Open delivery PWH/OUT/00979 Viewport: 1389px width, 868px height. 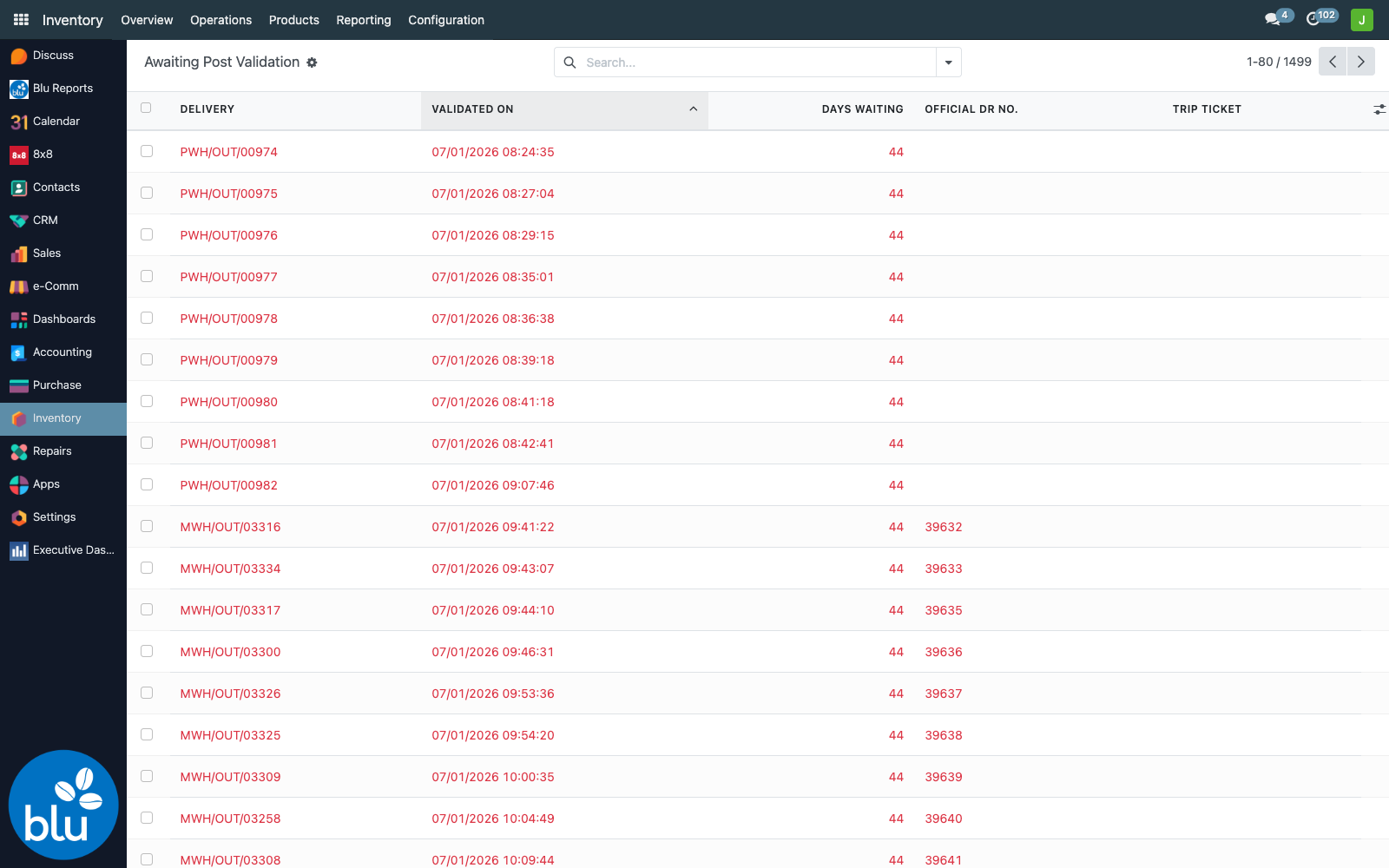tap(229, 360)
